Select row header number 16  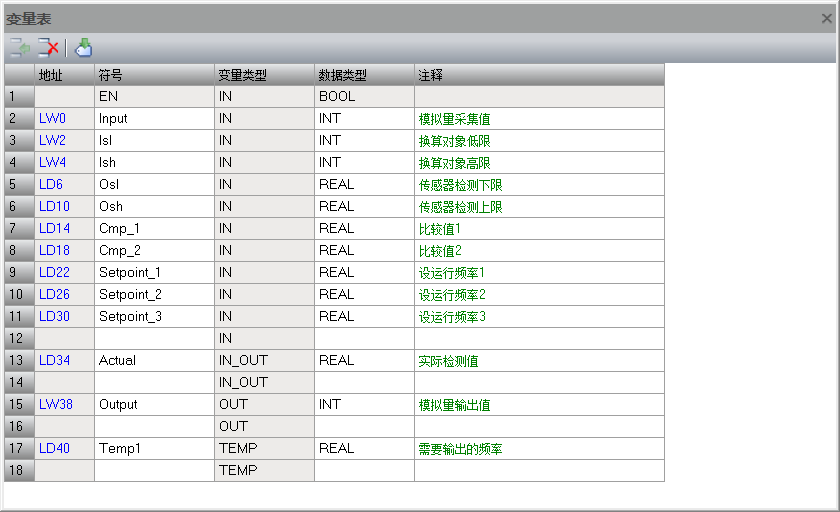[x=19, y=426]
